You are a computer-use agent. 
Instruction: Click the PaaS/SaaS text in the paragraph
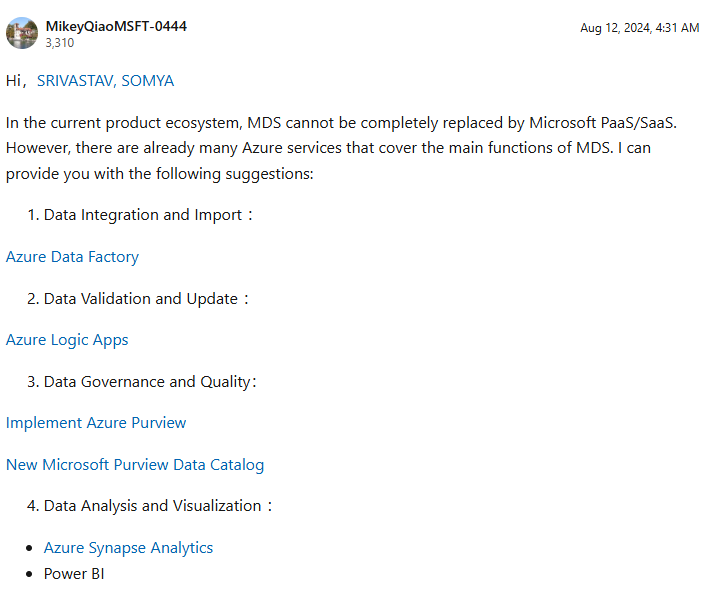point(643,123)
